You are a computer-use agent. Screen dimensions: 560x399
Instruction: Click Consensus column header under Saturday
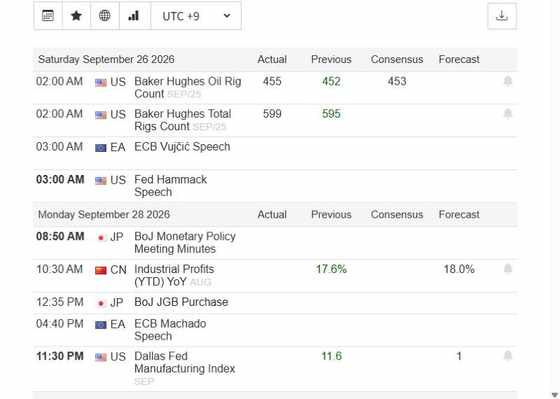397,59
